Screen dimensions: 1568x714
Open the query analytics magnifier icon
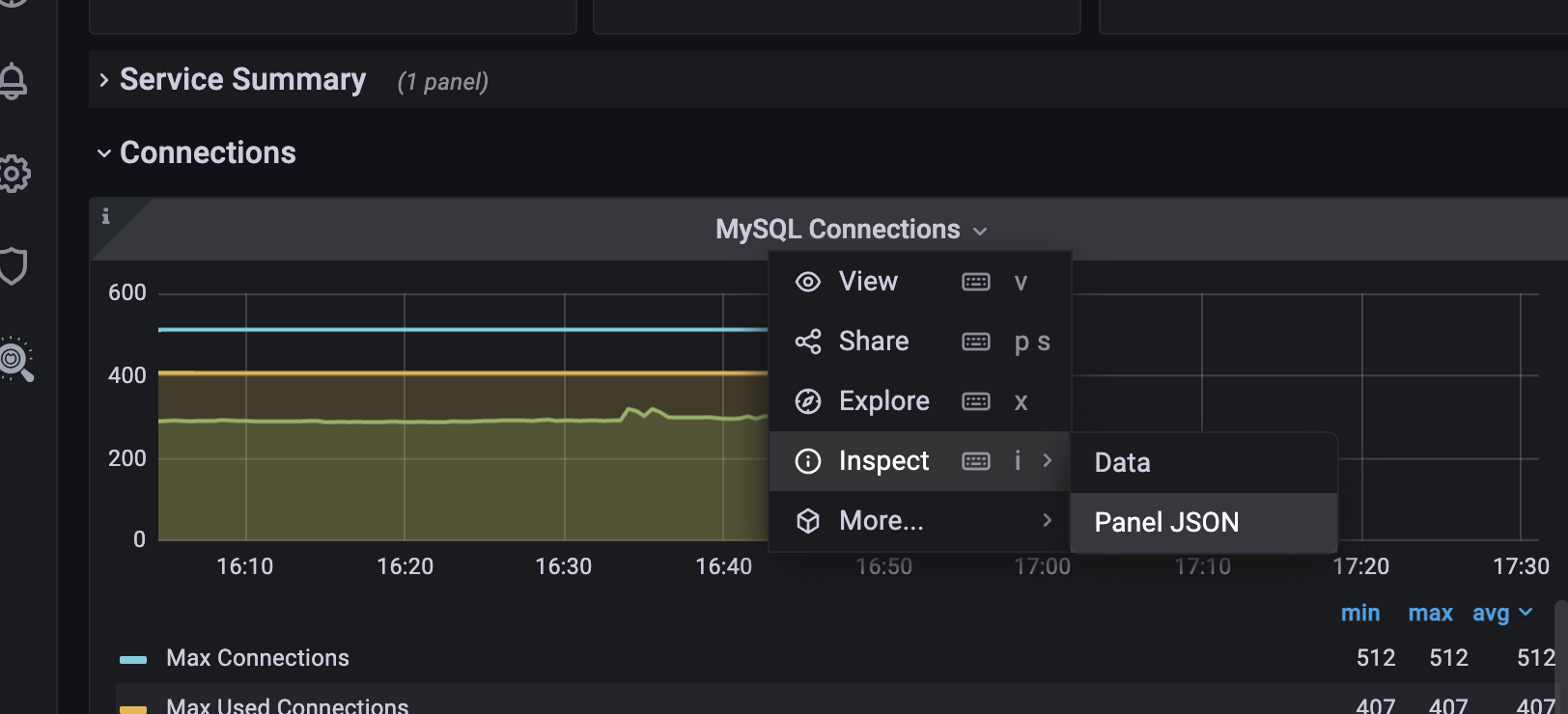click(x=15, y=359)
